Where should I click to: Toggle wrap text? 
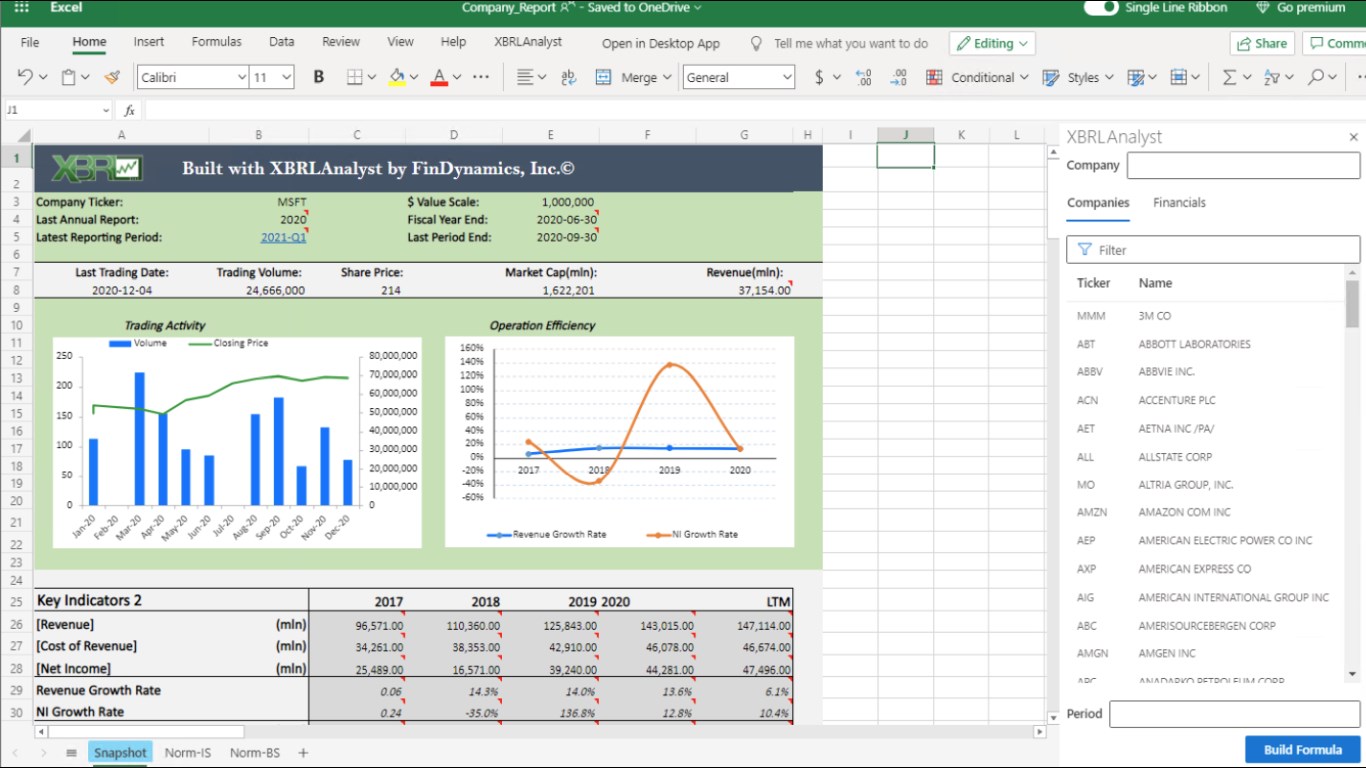click(x=569, y=77)
